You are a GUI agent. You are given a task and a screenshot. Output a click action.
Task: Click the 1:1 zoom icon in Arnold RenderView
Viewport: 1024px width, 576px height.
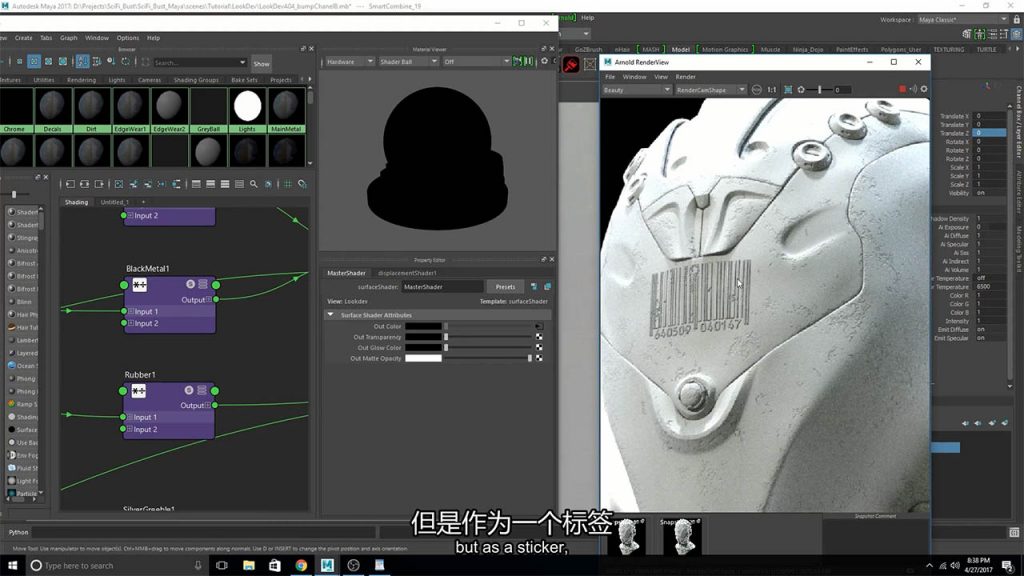tap(771, 89)
